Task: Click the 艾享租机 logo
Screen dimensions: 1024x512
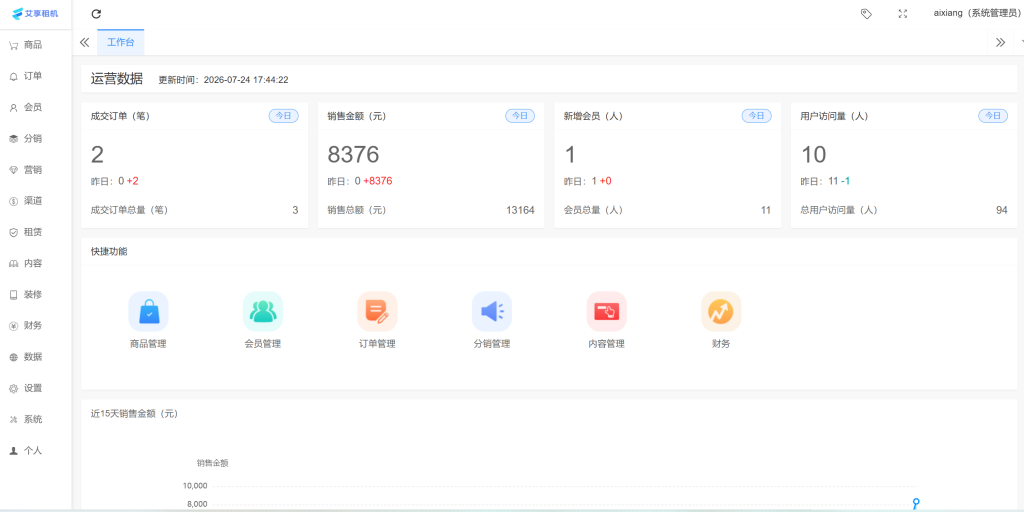Action: coord(35,14)
